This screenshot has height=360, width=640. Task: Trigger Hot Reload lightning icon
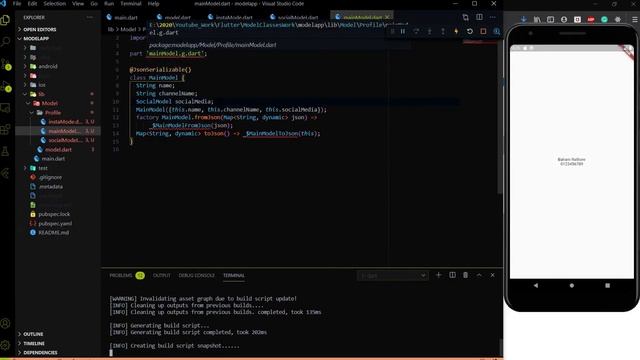coord(456,31)
